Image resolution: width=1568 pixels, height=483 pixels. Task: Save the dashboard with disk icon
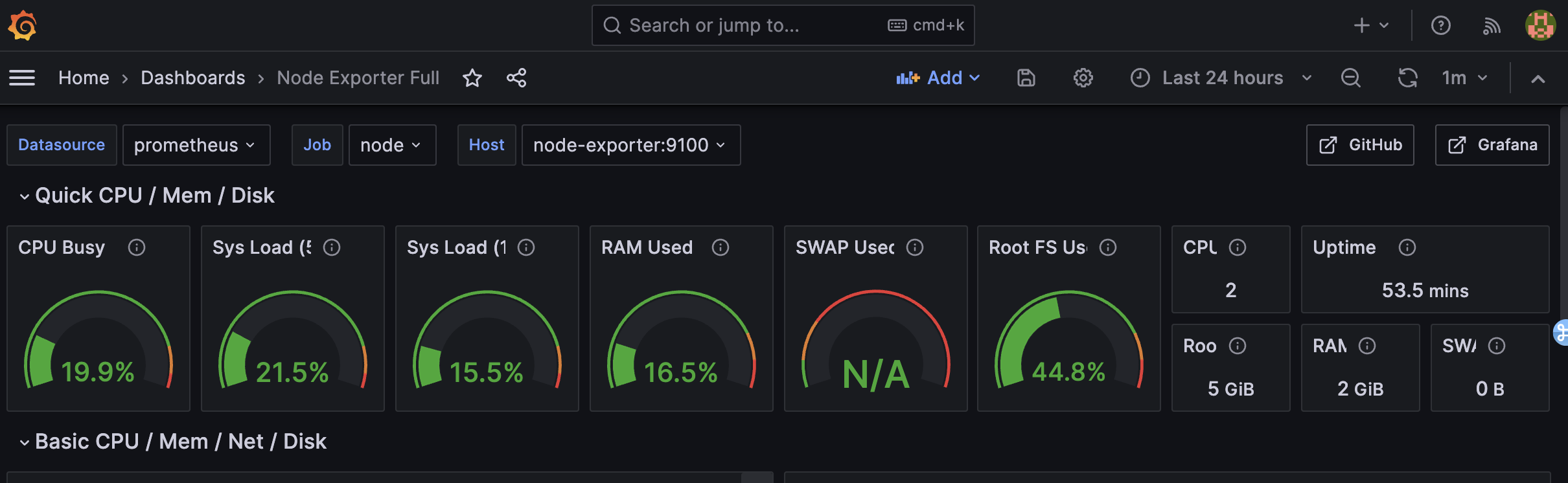[1026, 78]
